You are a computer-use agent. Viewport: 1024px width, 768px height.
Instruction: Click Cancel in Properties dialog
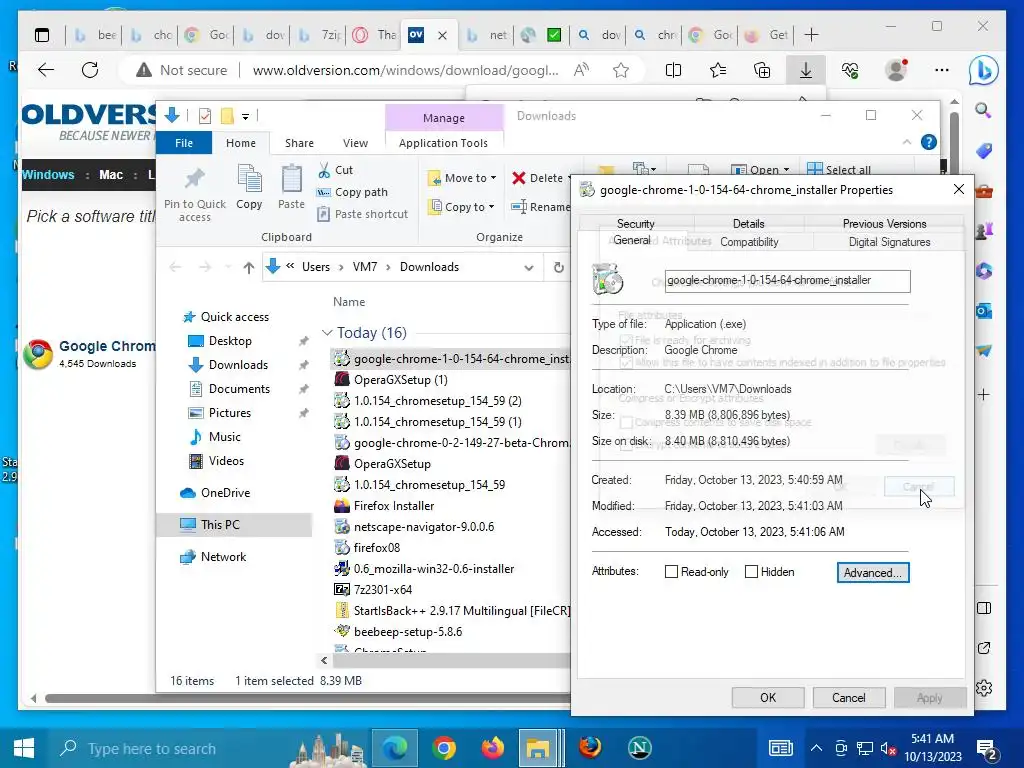coord(848,697)
